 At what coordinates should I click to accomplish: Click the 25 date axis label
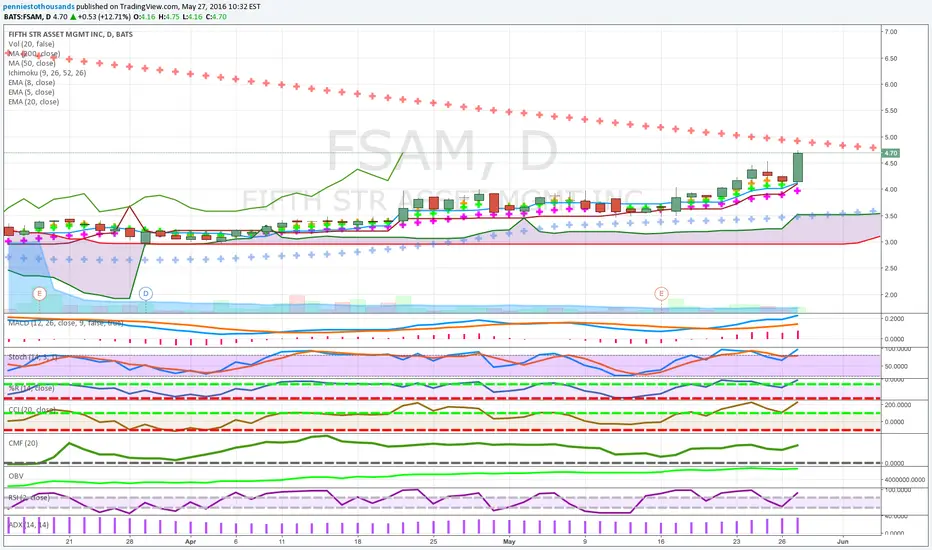click(433, 542)
